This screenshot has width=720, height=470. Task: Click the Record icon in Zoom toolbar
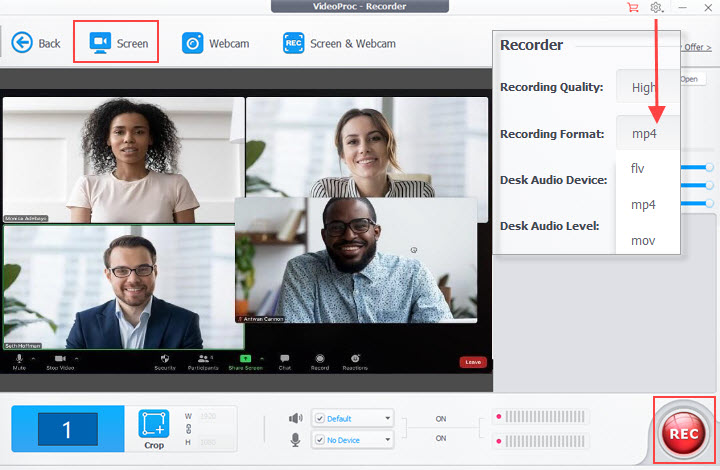coord(320,358)
